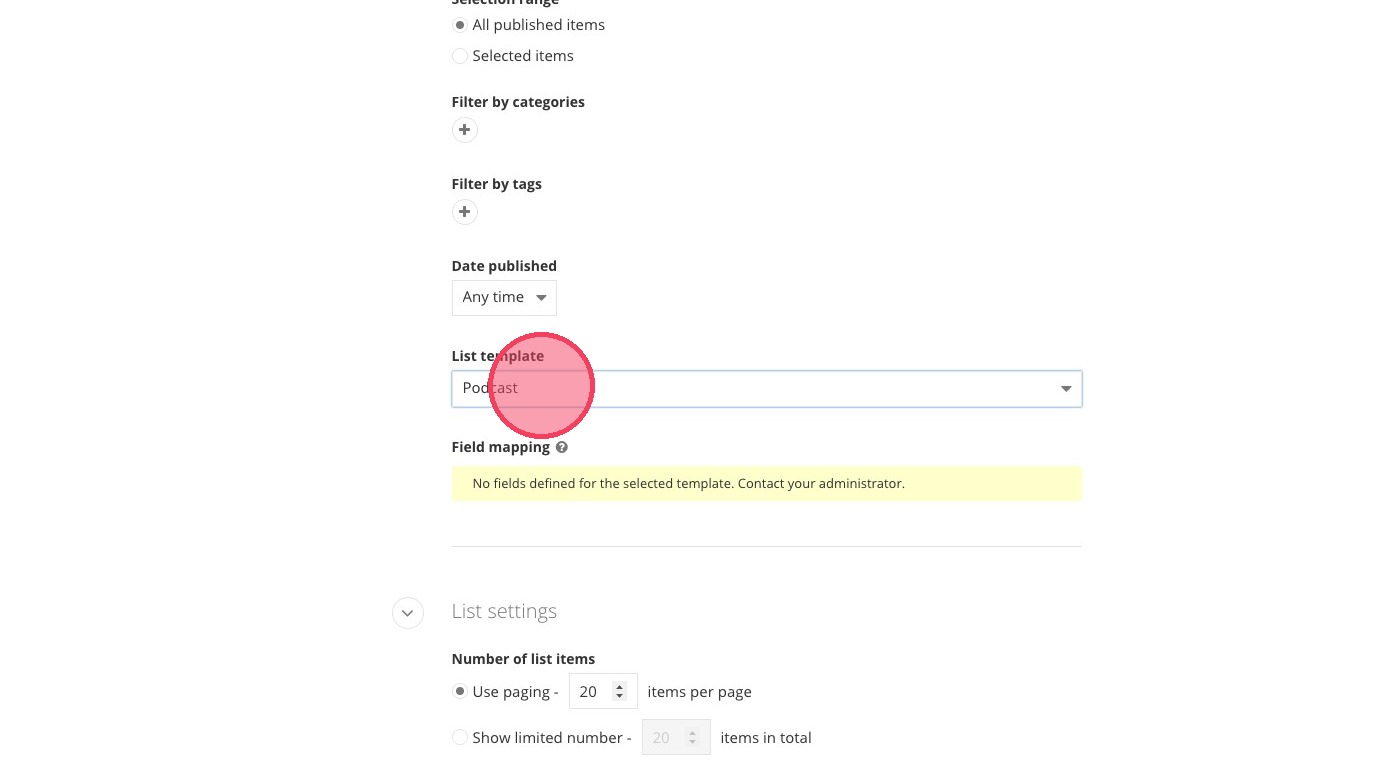
Task: Open the Field mapping help icon
Action: click(562, 447)
